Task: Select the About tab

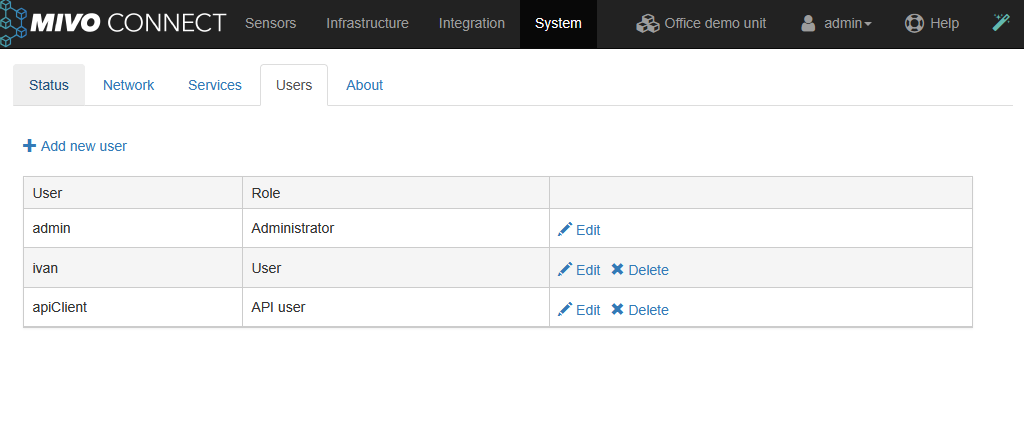Action: pos(364,85)
